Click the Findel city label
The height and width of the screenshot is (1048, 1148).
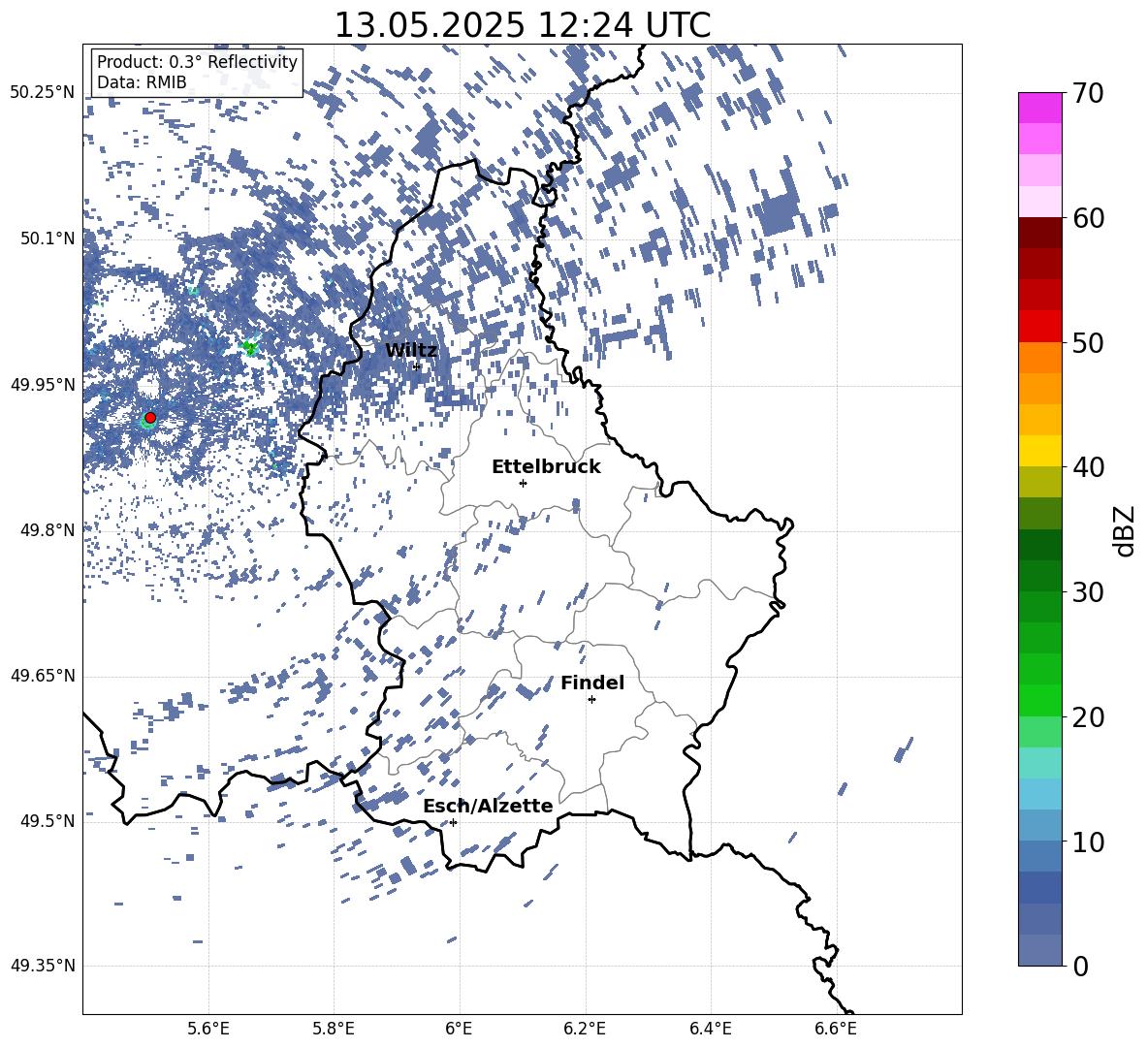click(592, 683)
